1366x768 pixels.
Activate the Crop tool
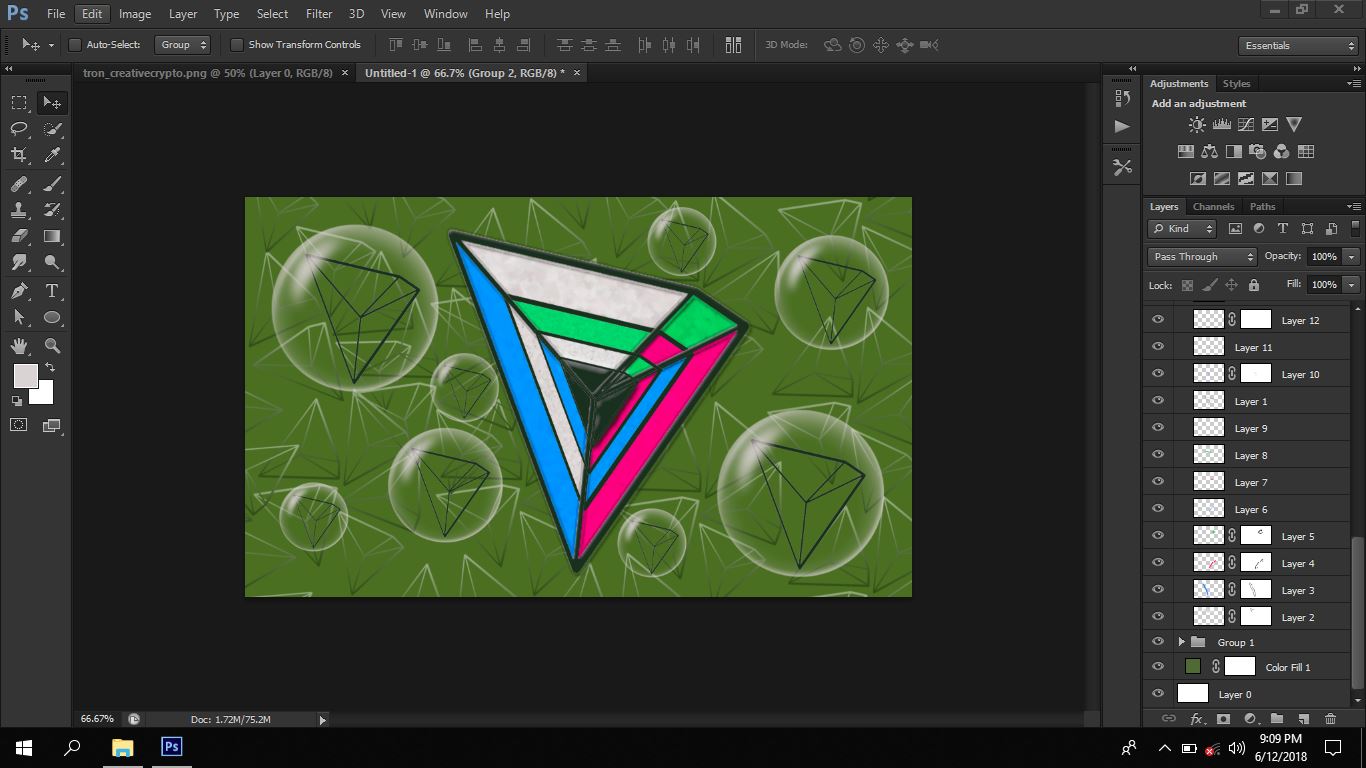[x=19, y=155]
